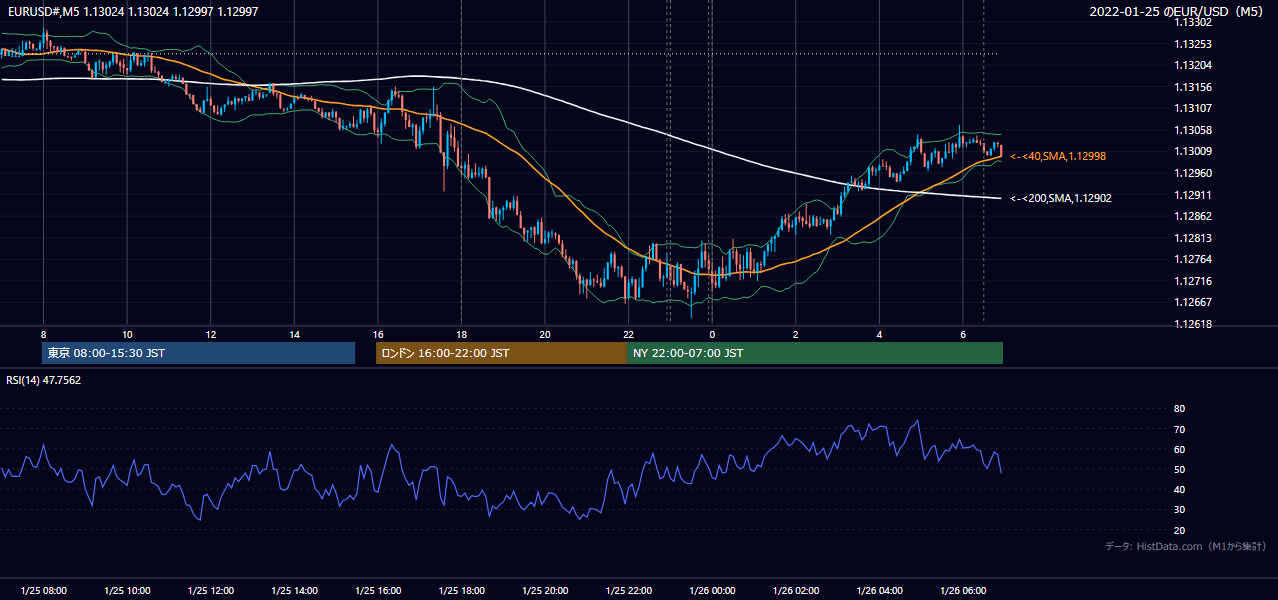Click the HistData.com data source credit

click(1186, 546)
